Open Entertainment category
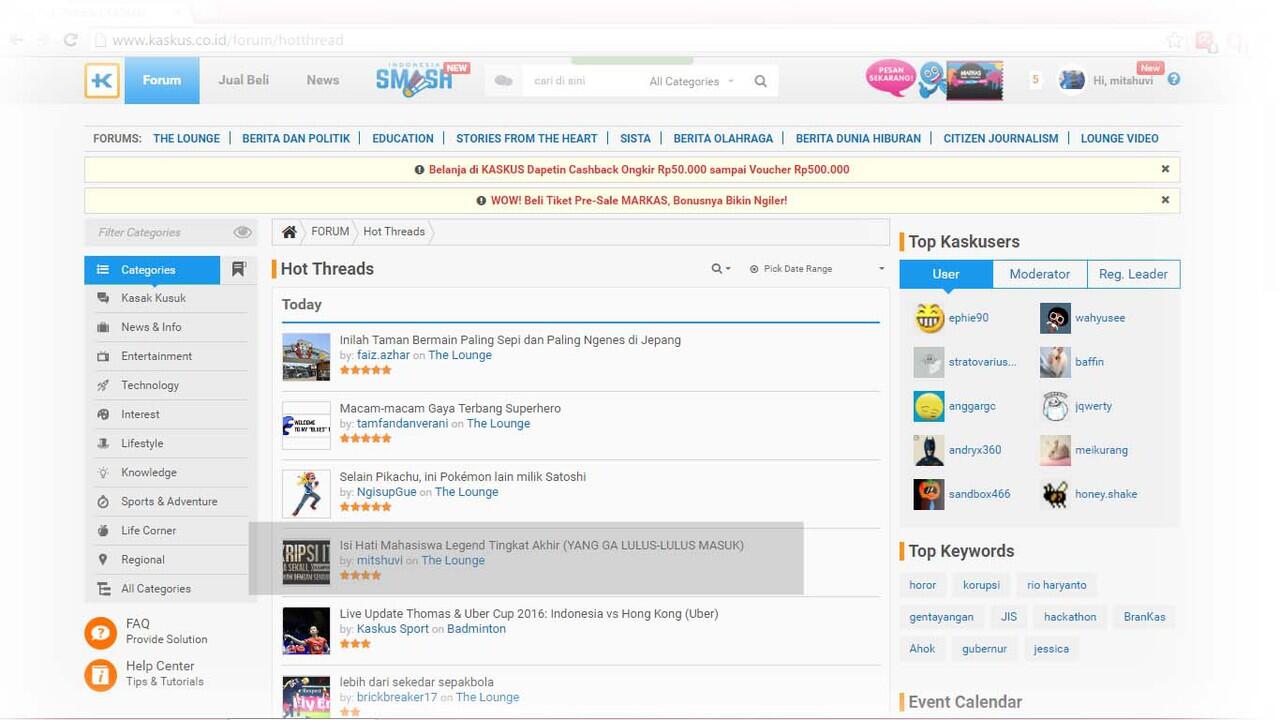 pos(156,356)
